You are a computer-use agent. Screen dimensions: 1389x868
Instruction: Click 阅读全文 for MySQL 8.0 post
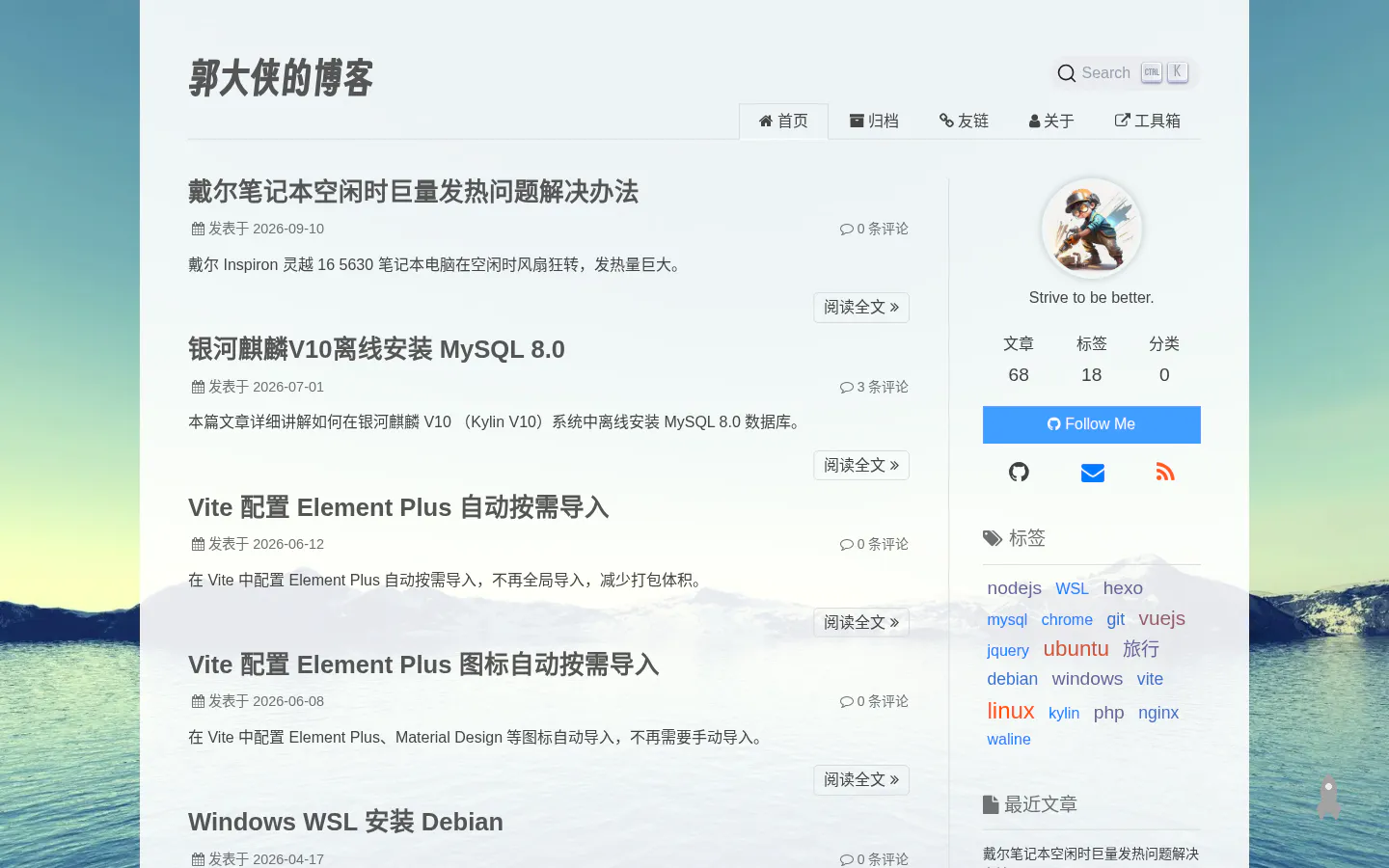coord(861,466)
